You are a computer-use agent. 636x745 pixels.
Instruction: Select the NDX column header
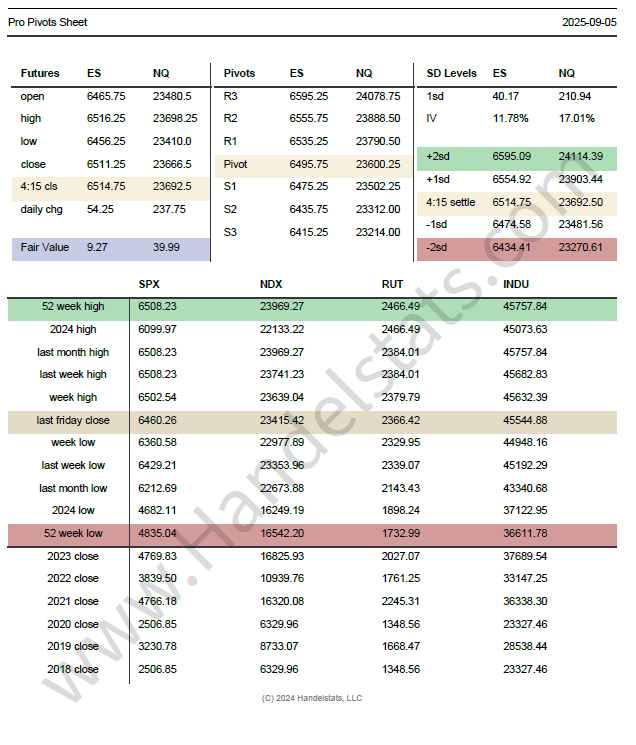point(270,285)
